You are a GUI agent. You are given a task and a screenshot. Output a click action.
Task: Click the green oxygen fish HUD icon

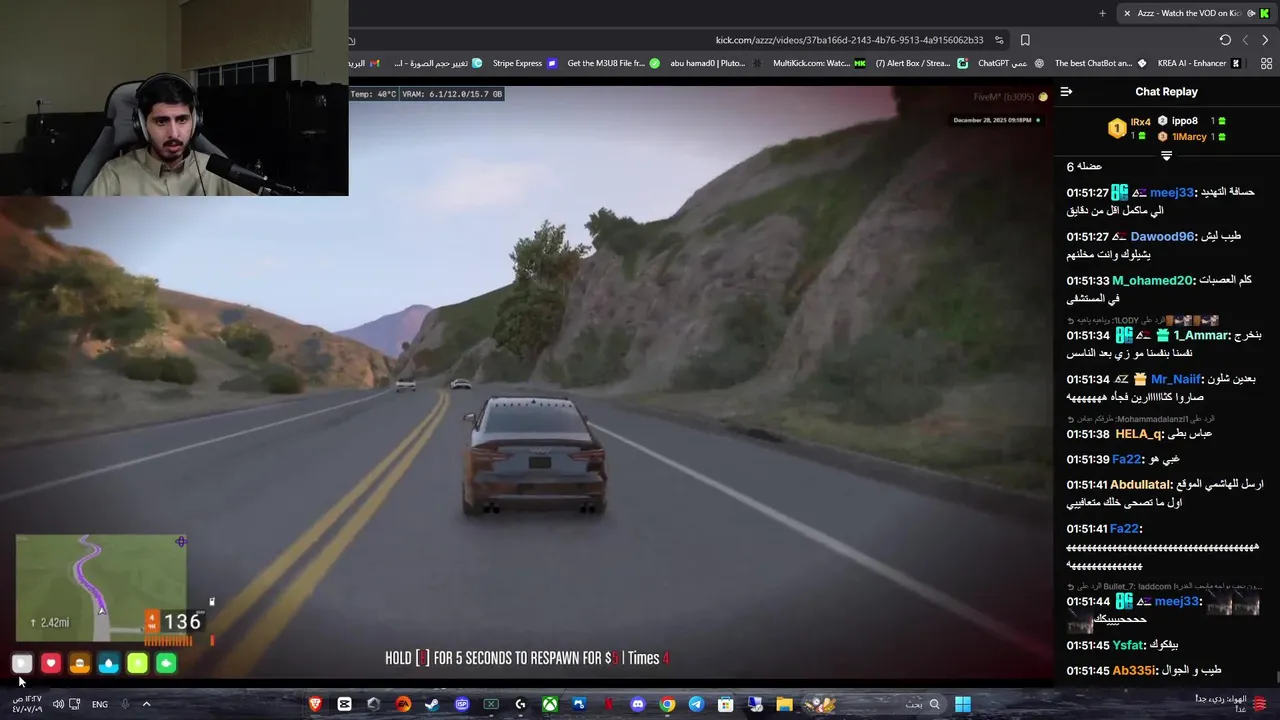click(x=166, y=663)
